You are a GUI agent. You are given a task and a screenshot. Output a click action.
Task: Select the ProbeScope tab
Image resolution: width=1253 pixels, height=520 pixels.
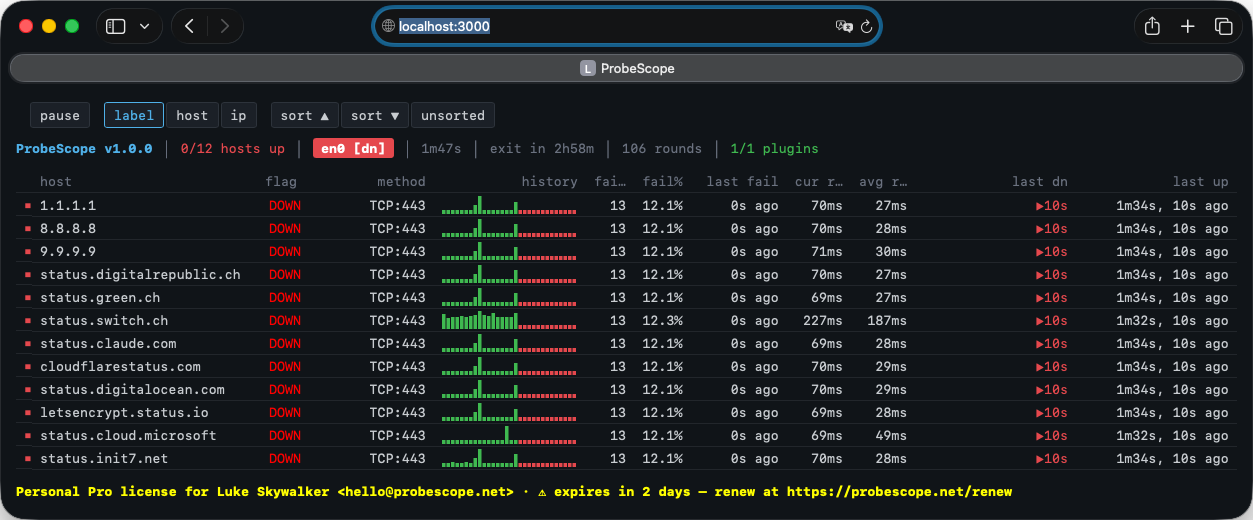626,68
